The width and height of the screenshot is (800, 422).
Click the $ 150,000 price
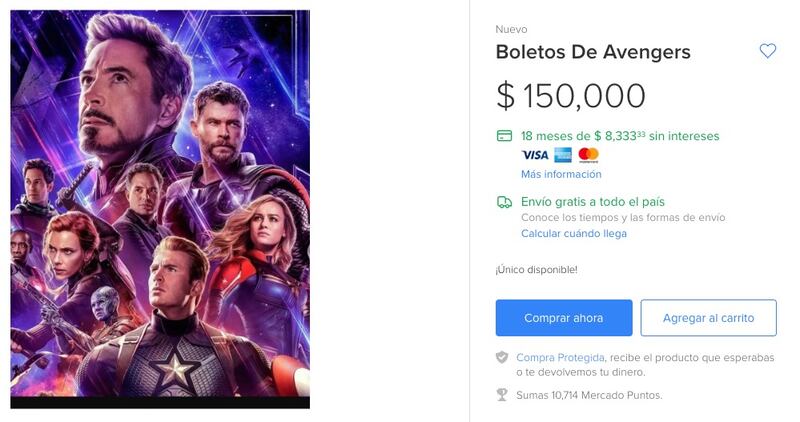571,96
